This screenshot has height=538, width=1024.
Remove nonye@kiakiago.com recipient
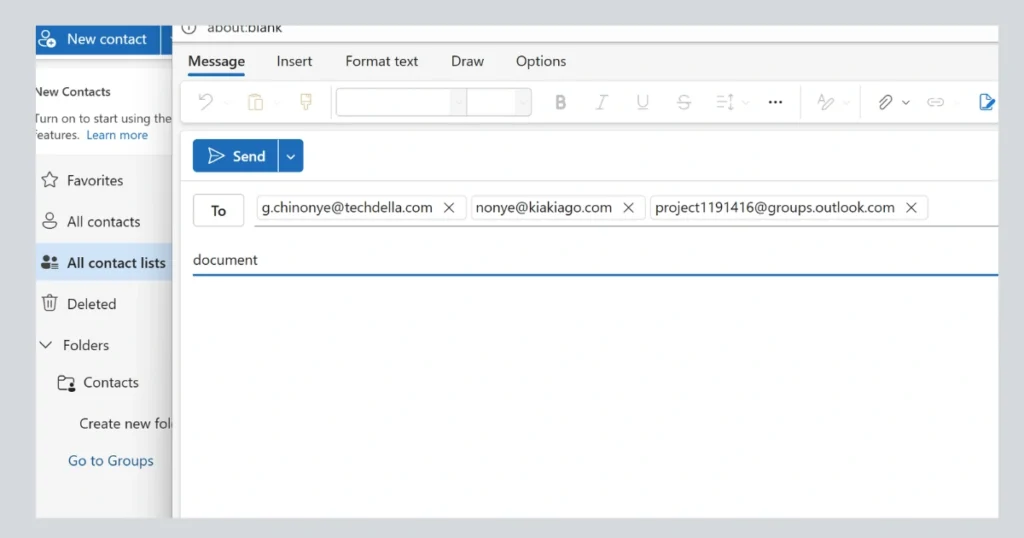coord(628,208)
